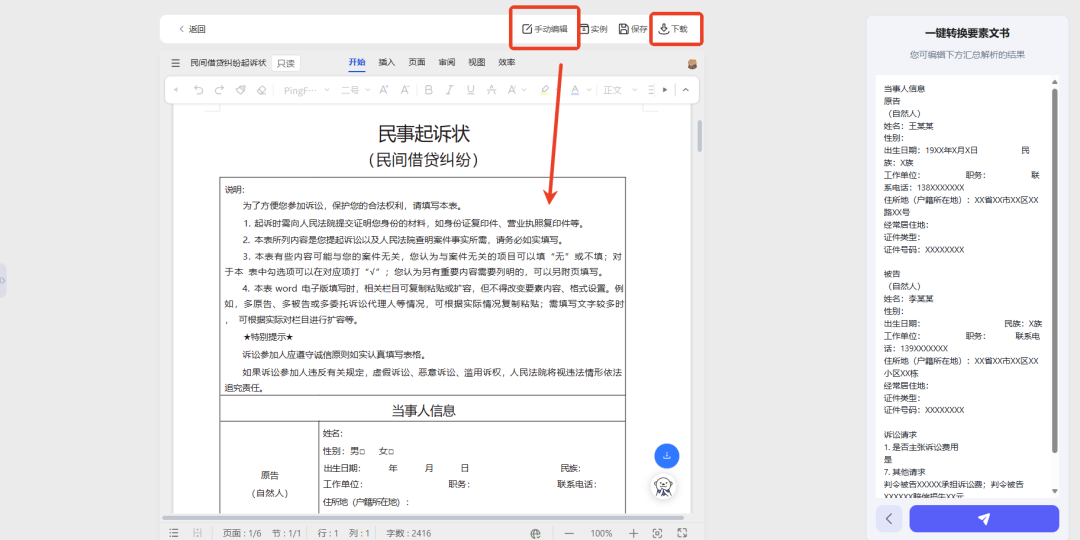1080x540 pixels.
Task: Click the user avatar icon
Action: pyautogui.click(x=692, y=64)
